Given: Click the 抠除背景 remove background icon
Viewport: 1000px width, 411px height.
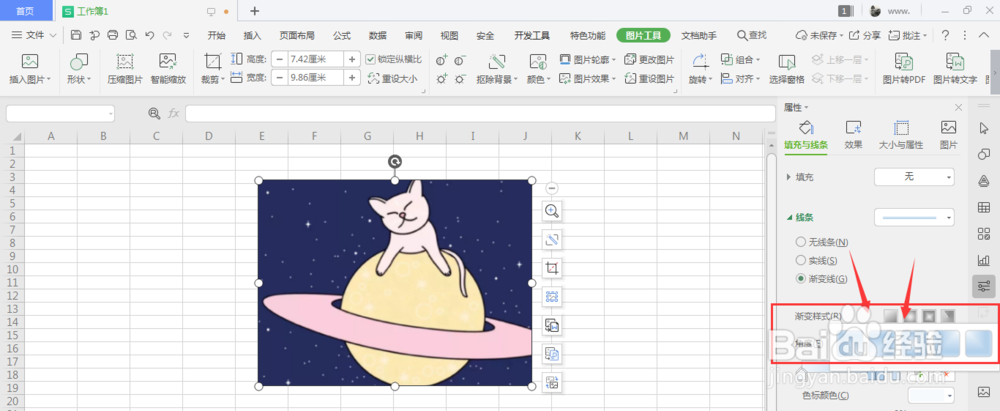Looking at the screenshot, I should click(497, 61).
